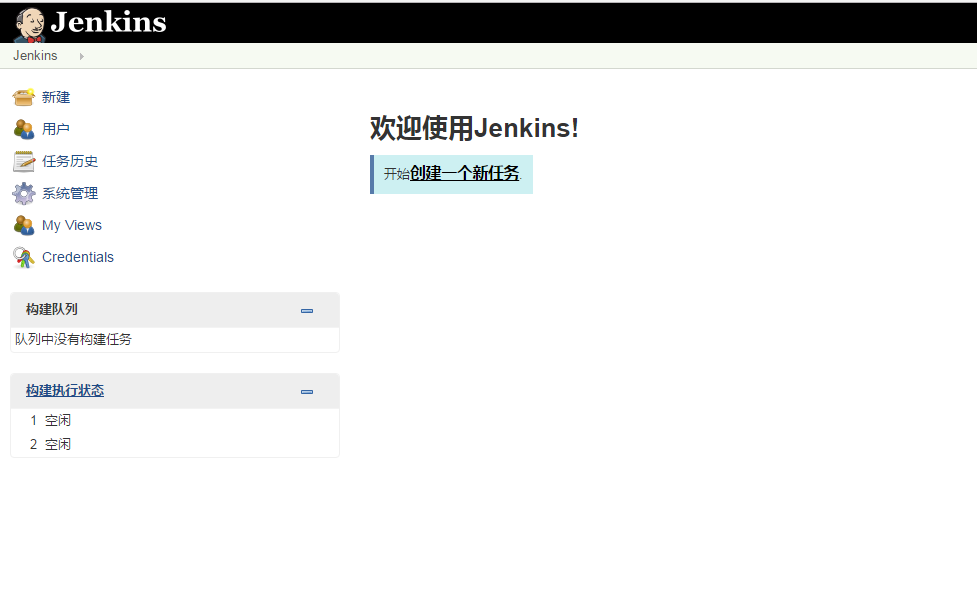Click the 系统管理 gear icon
Screen dimensions: 977x596
tap(24, 193)
